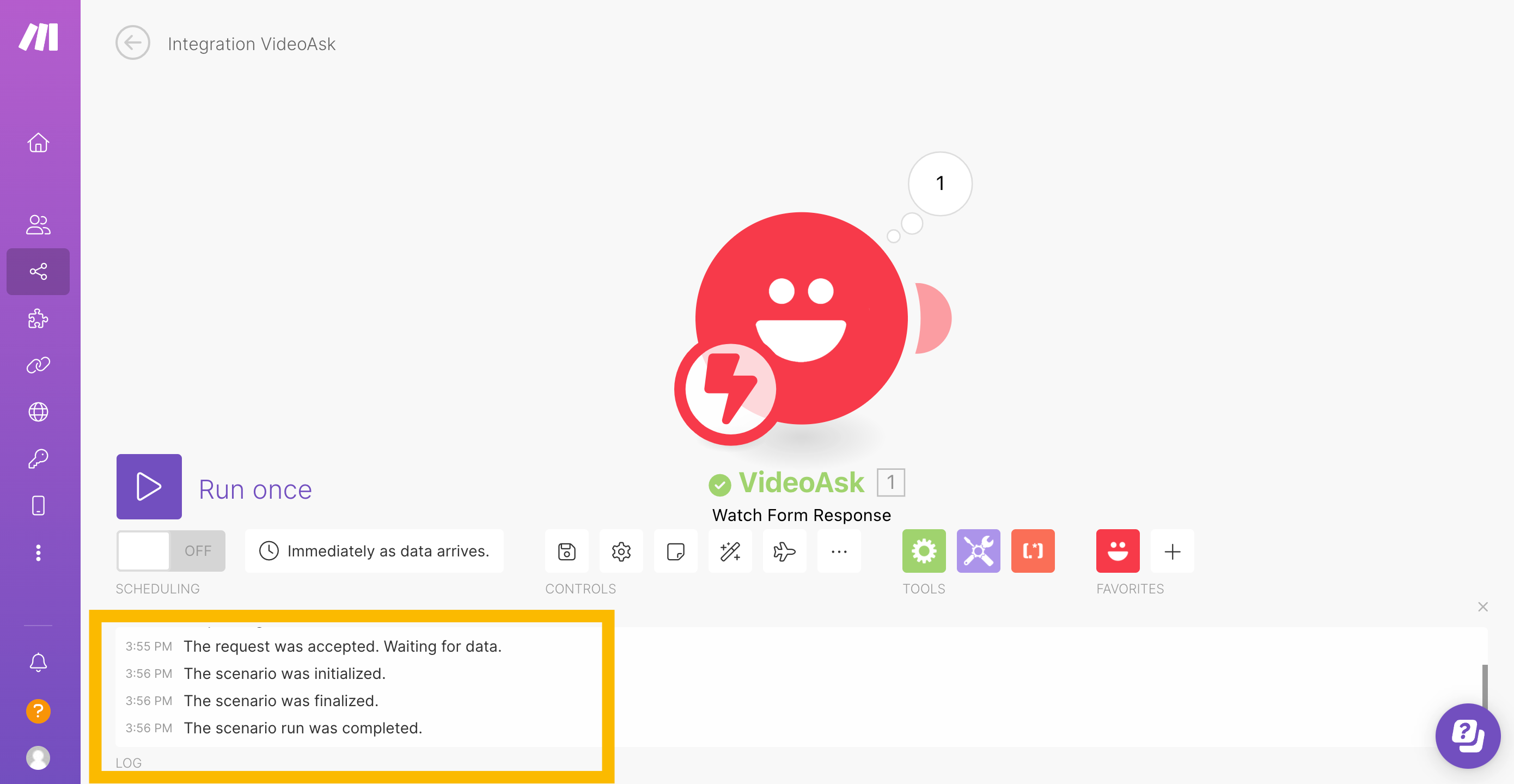The width and height of the screenshot is (1514, 784).
Task: Open the Devices phone icon
Action: click(38, 505)
